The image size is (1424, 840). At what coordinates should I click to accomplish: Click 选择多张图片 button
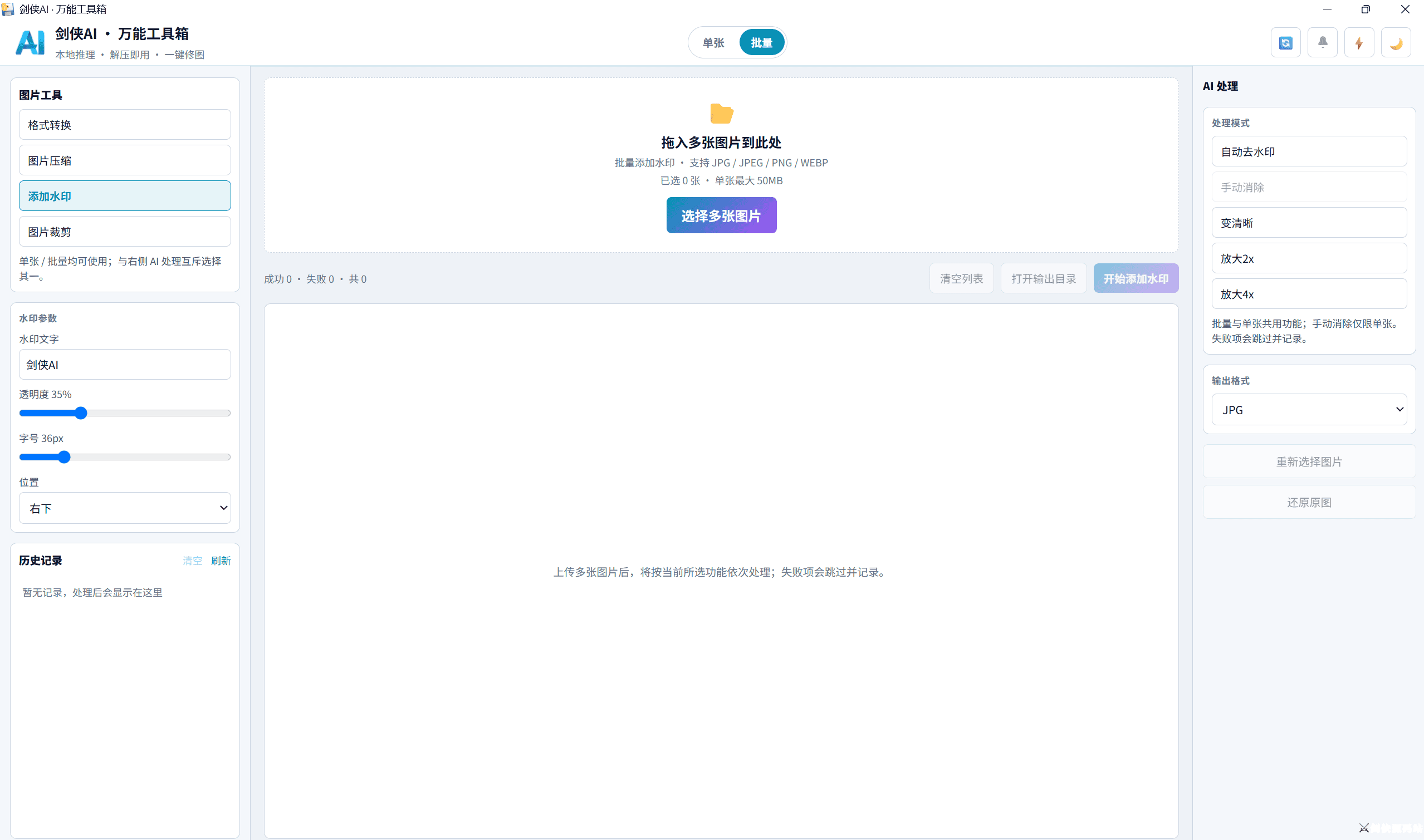[721, 215]
